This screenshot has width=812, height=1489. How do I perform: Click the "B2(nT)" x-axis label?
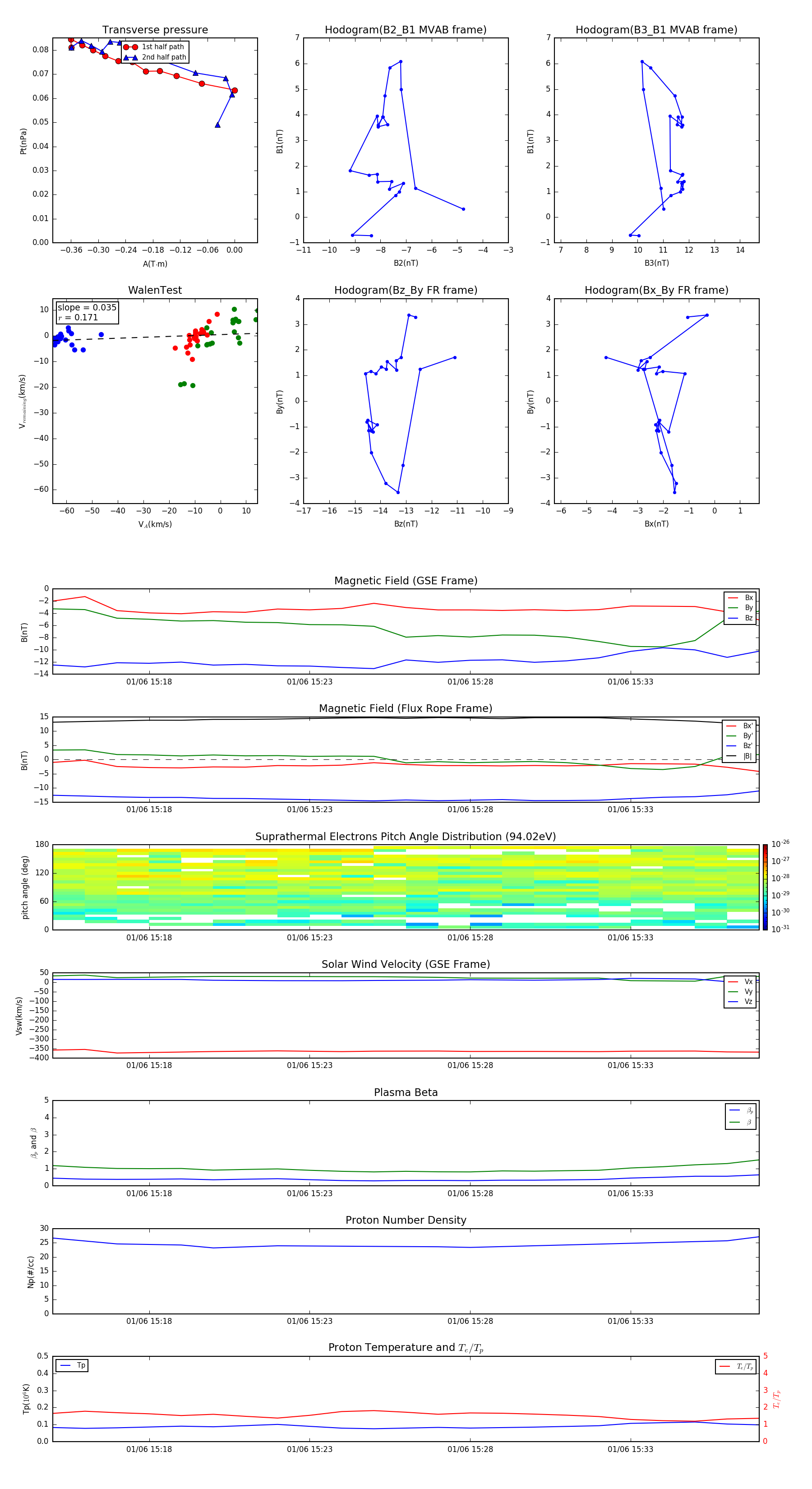[406, 263]
